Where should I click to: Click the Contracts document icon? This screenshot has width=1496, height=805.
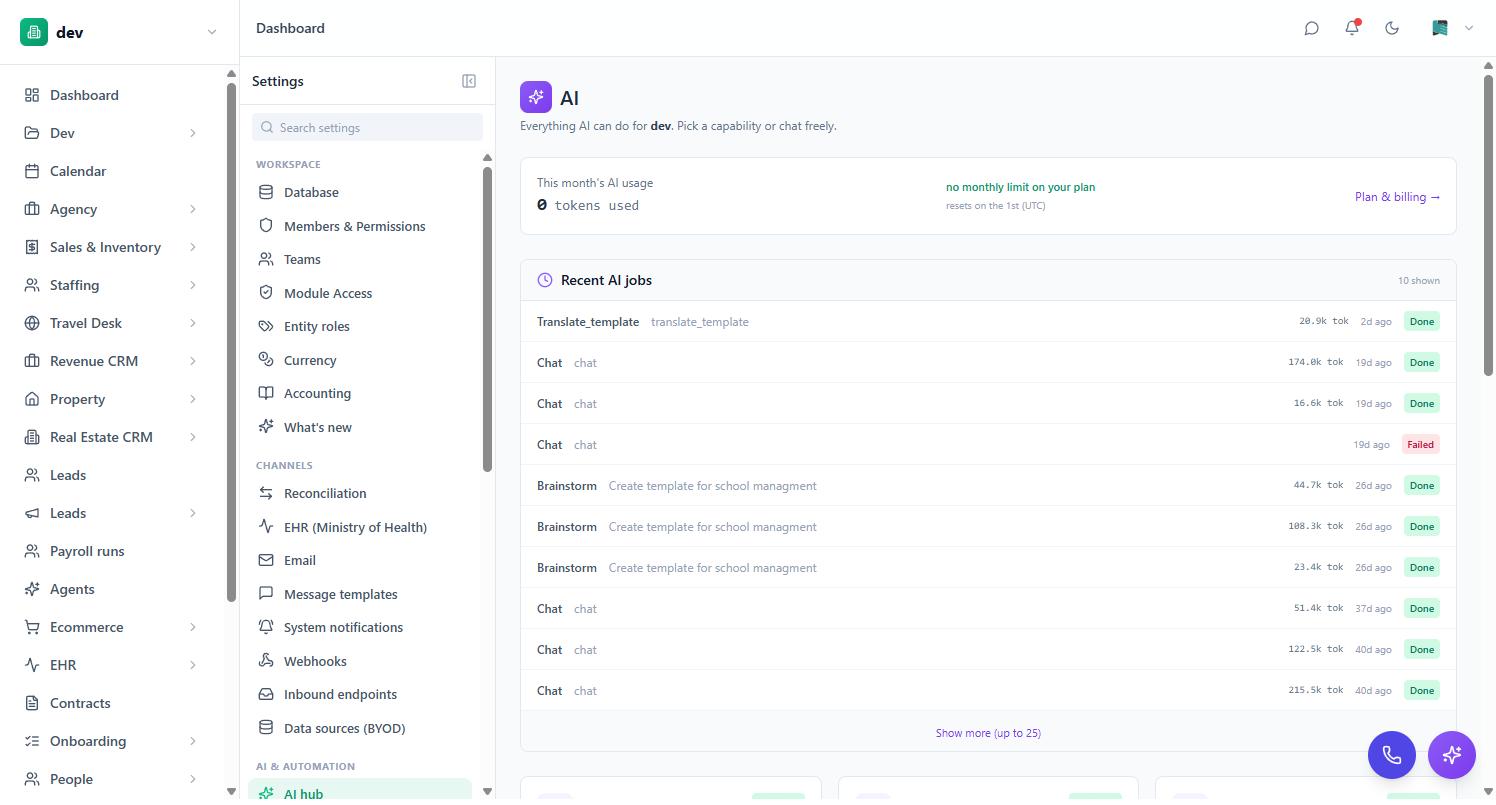point(32,703)
